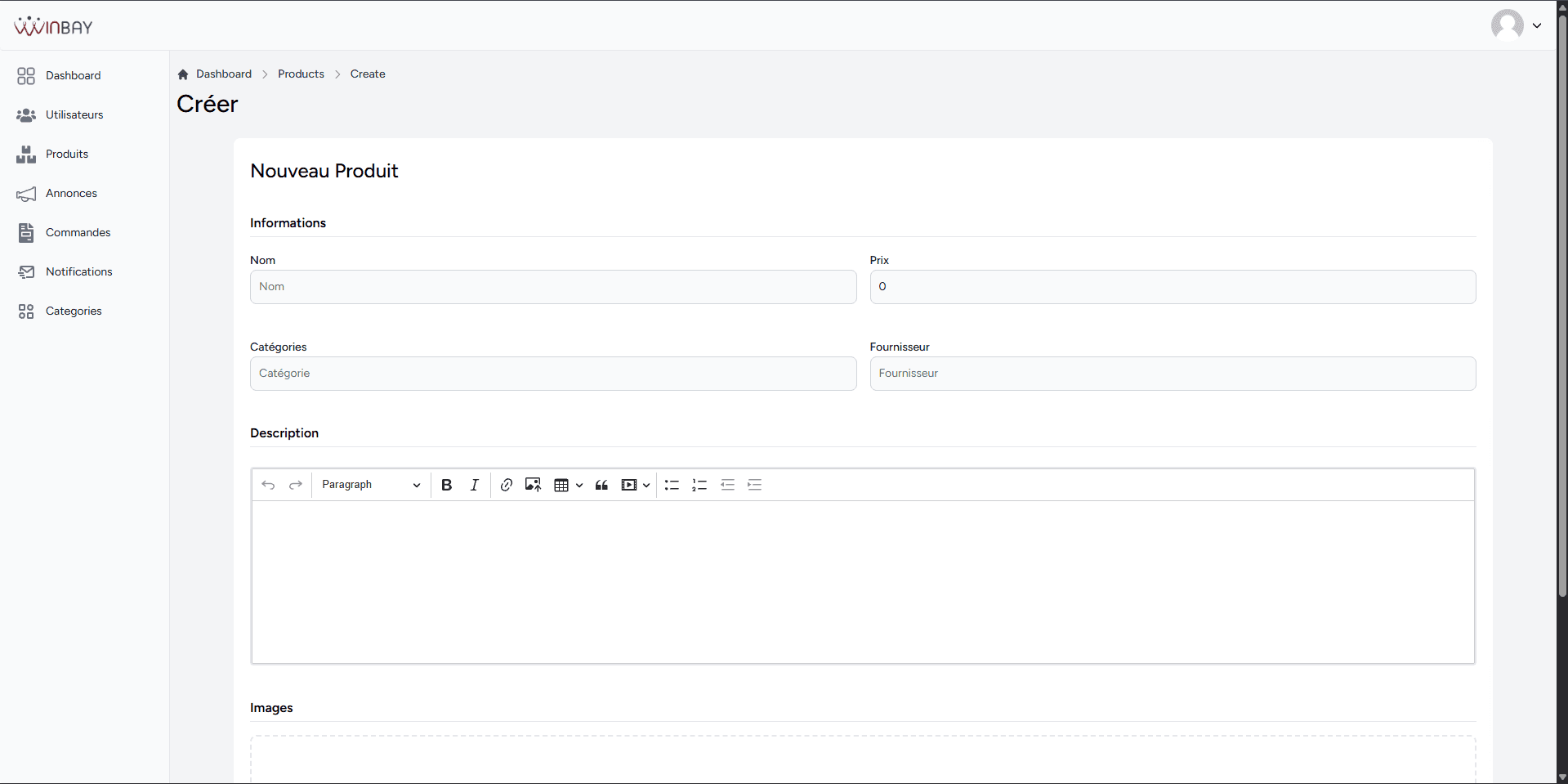View Notifications in sidebar
Viewport: 1568px width, 784px height.
click(x=79, y=271)
